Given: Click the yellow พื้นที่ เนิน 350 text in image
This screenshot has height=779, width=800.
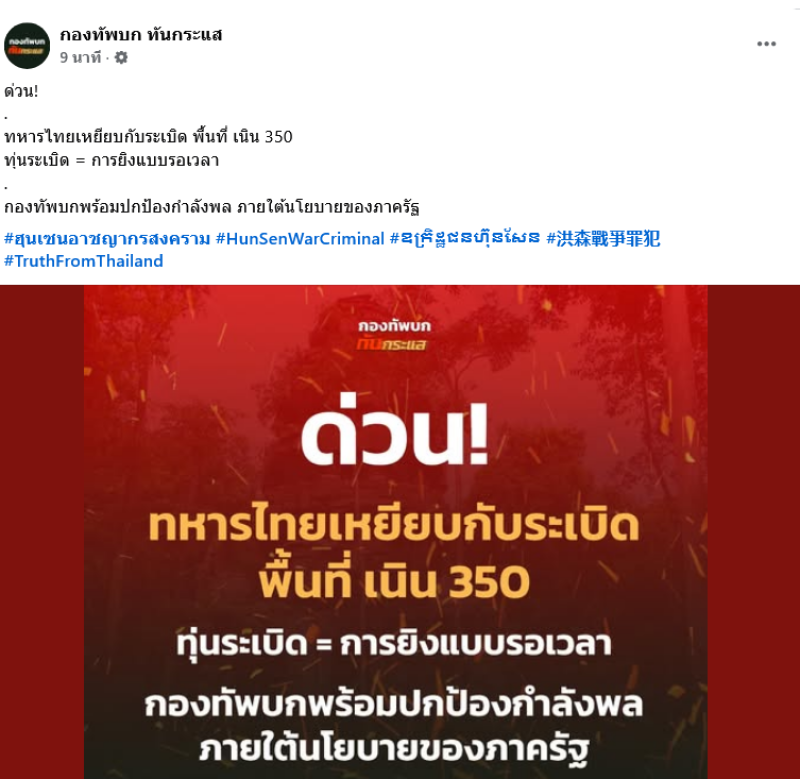Looking at the screenshot, I should [393, 582].
